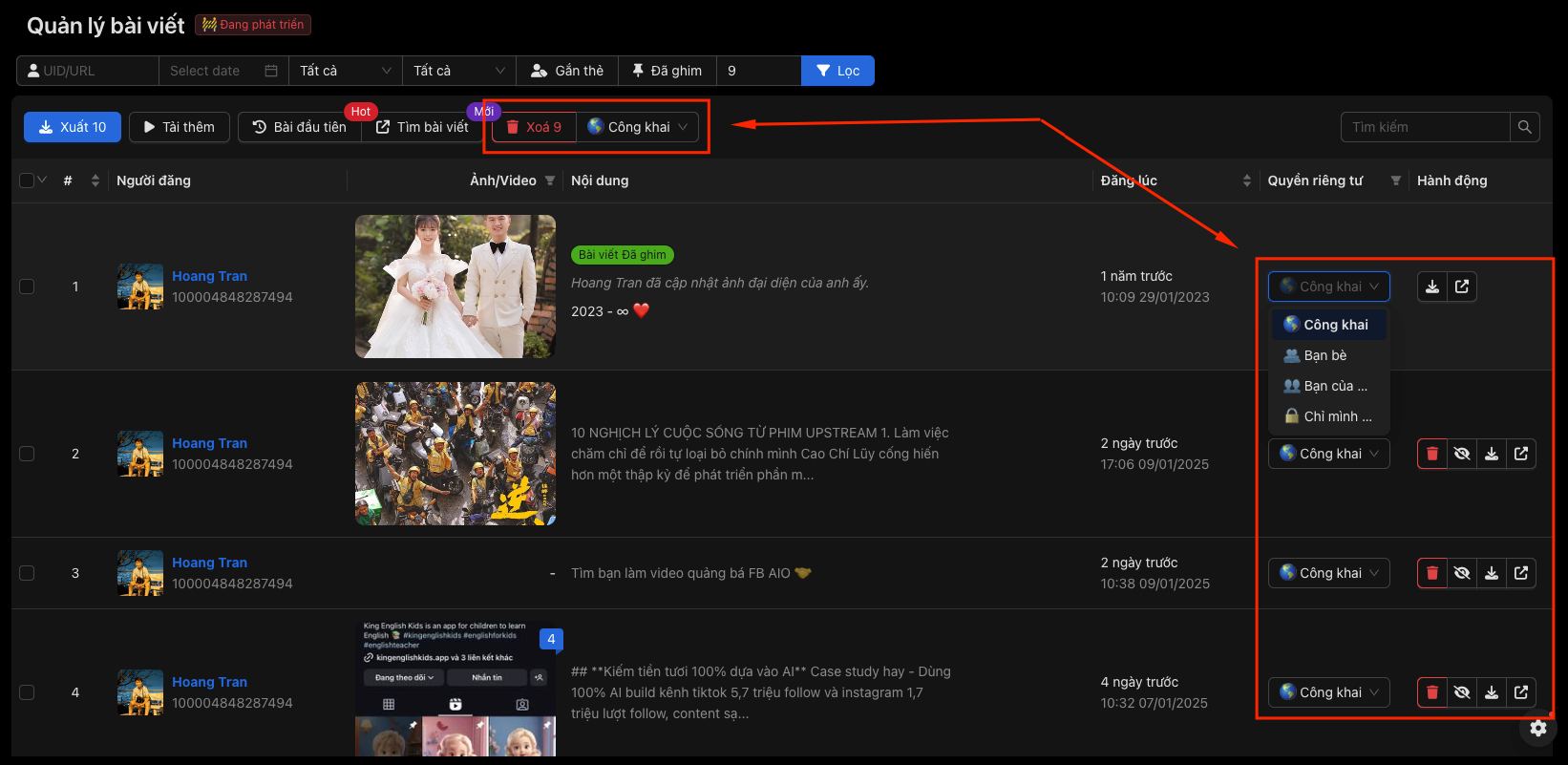Expand the first Tất cả filter dropdown
1568x765 pixels.
pyautogui.click(x=346, y=71)
